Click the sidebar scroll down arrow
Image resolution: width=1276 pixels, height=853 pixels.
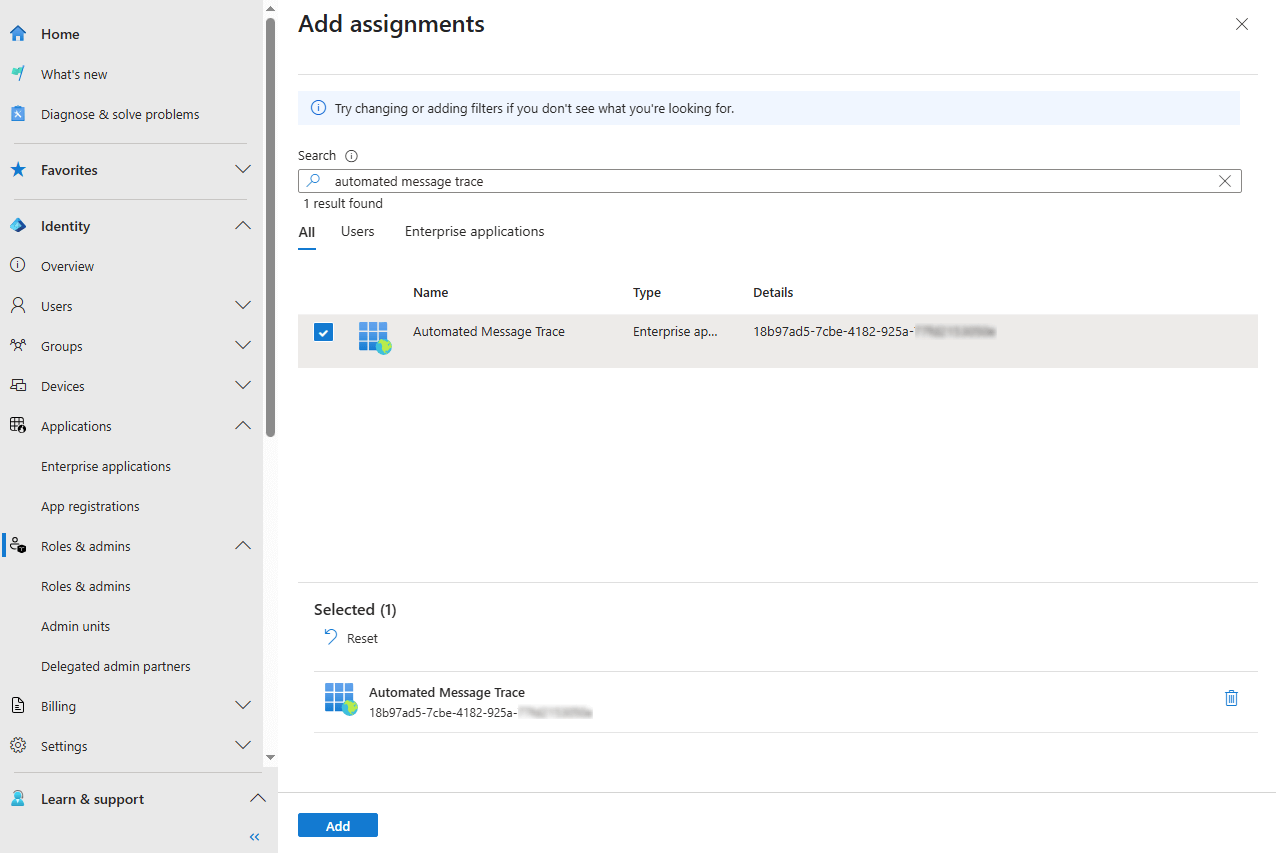click(x=270, y=757)
